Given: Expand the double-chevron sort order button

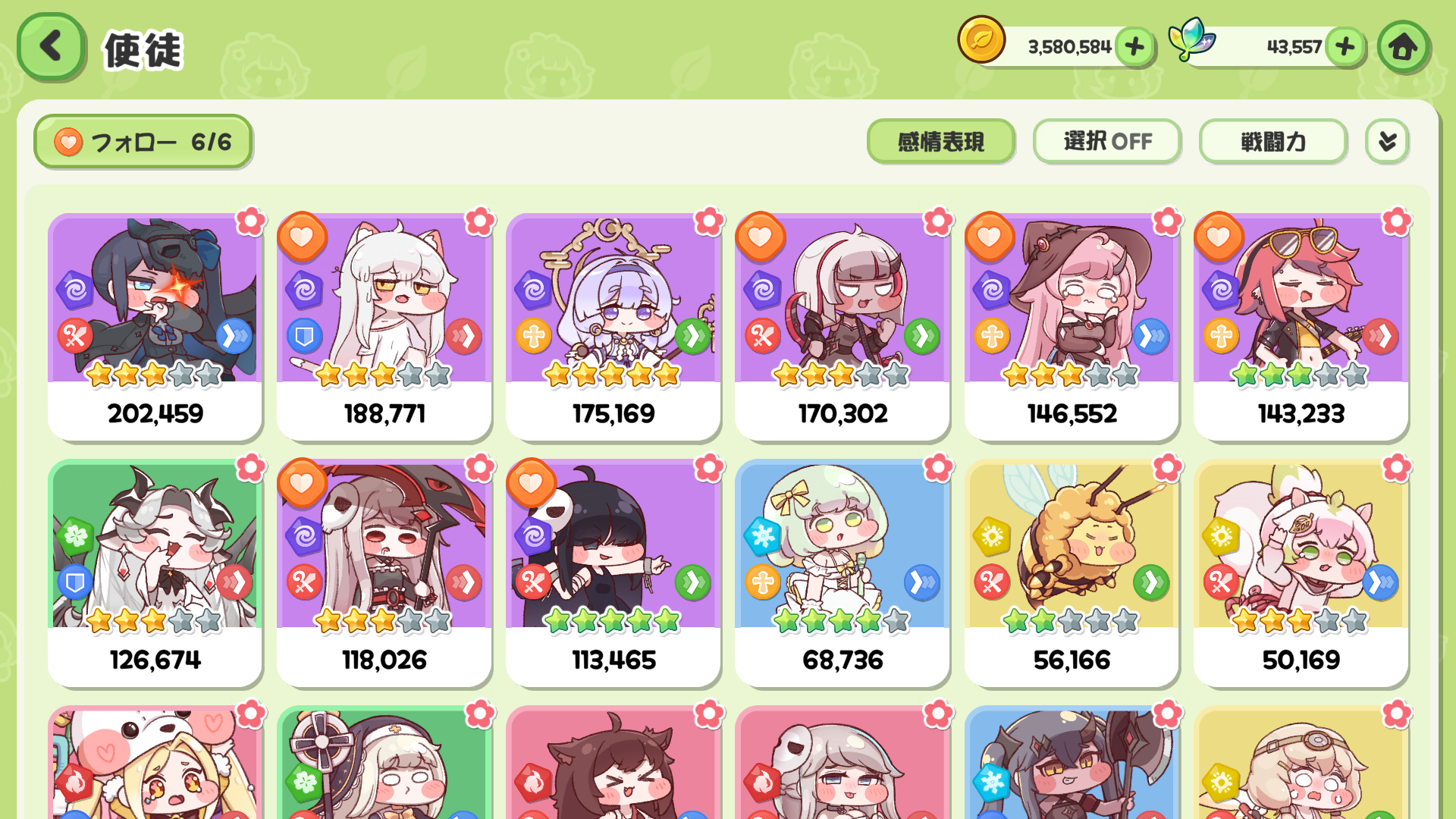Looking at the screenshot, I should pos(1387,141).
